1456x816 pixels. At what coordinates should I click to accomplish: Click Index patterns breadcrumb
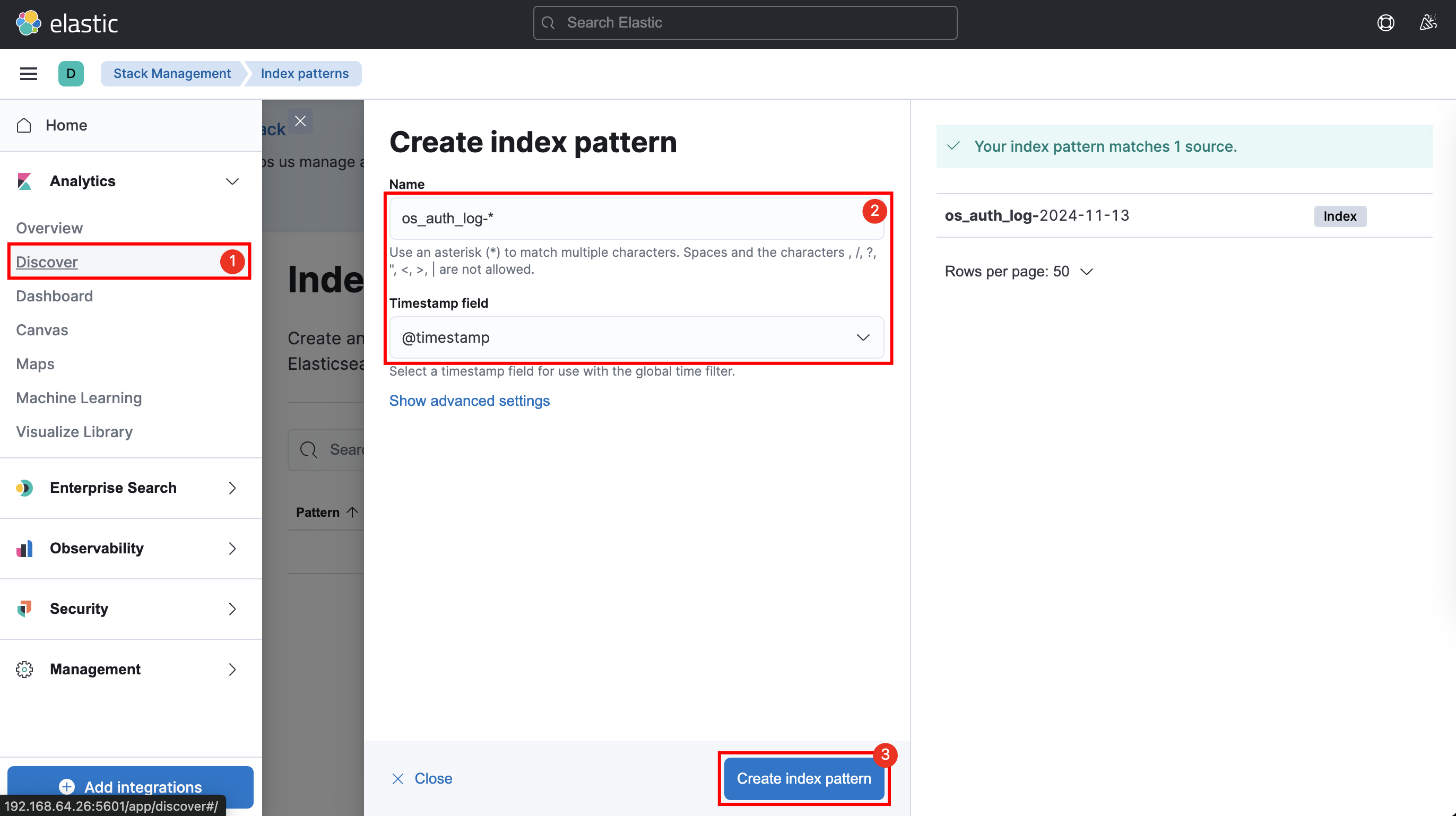coord(304,73)
